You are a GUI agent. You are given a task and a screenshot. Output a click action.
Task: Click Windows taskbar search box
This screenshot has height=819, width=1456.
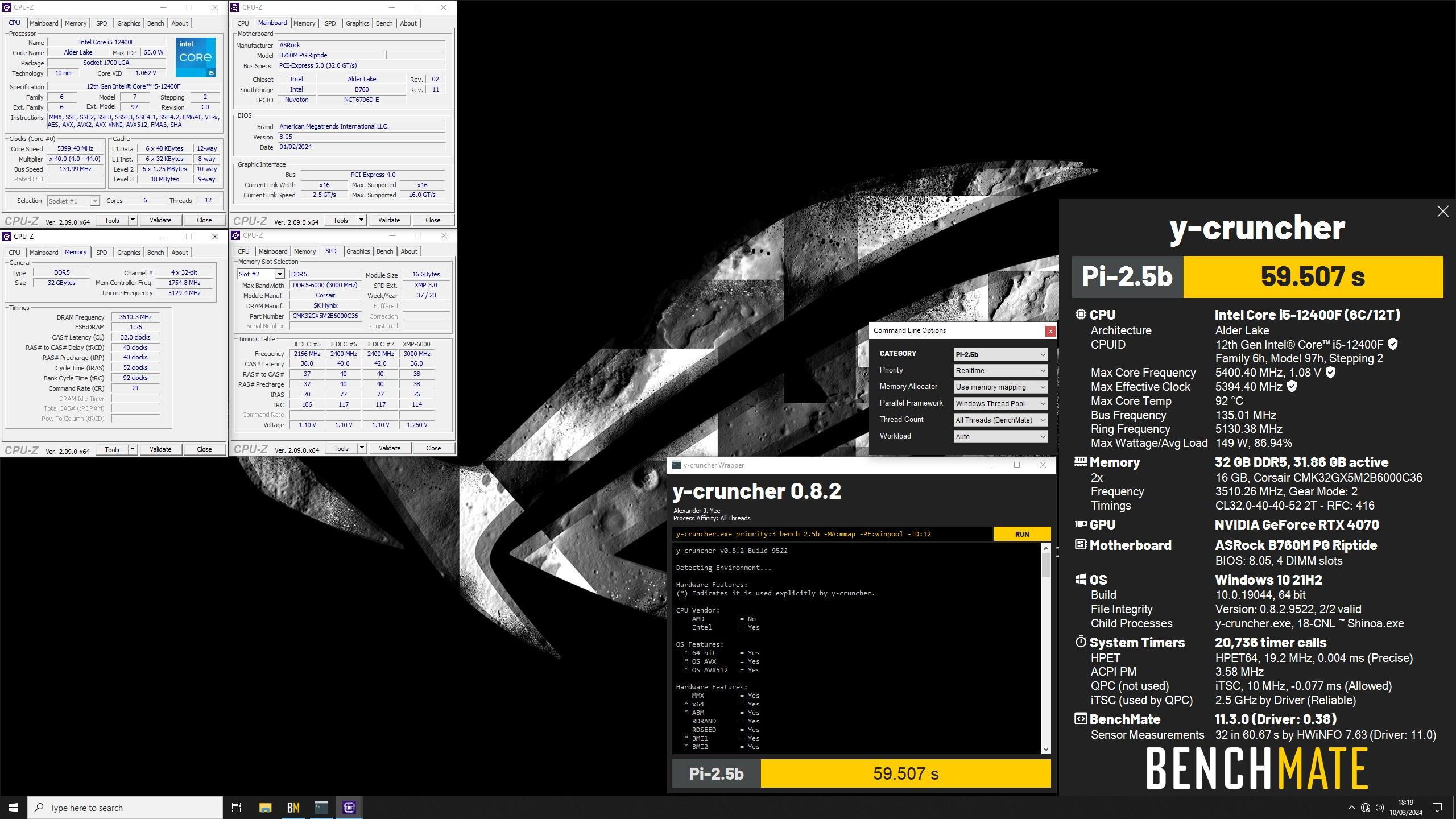pos(125,808)
